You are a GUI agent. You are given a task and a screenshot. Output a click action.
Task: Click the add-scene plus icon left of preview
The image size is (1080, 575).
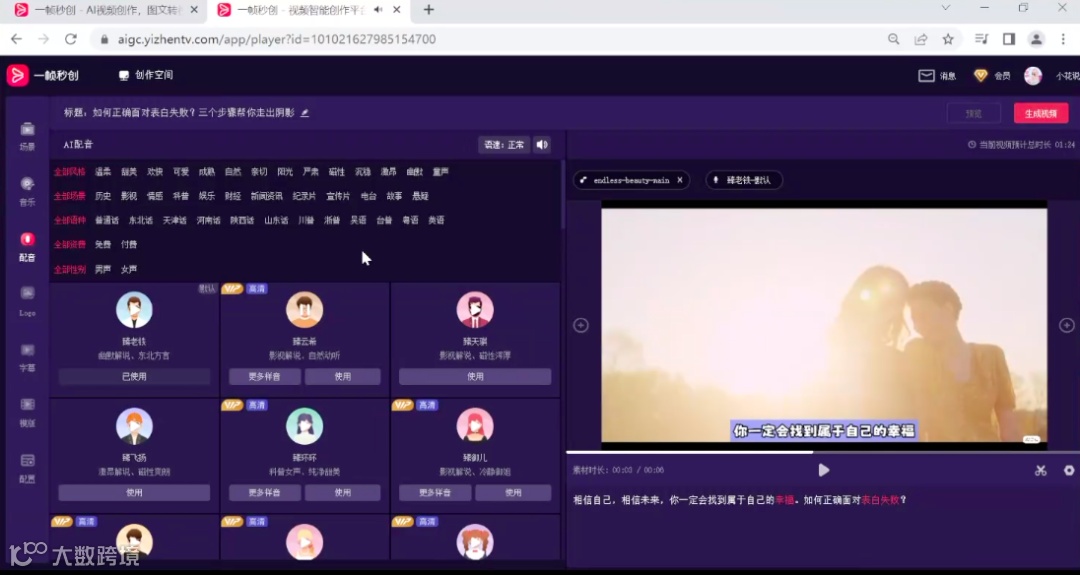(x=581, y=325)
